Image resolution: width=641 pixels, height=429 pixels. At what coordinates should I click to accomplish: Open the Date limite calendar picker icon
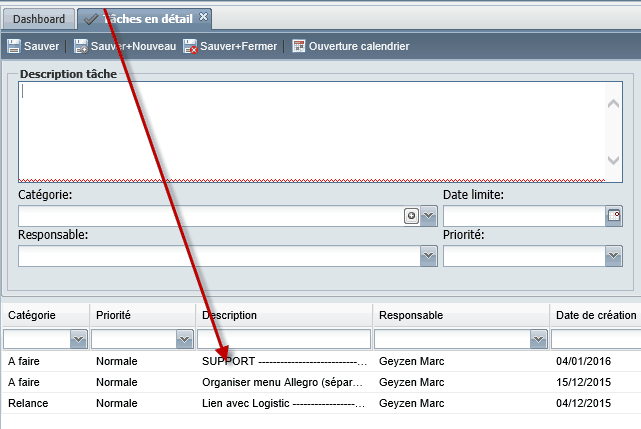614,216
